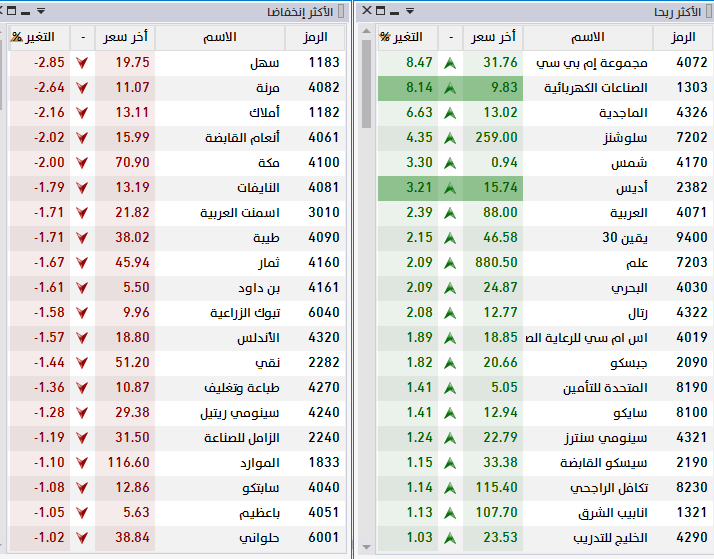Click the green up arrow for جبسكو
The height and width of the screenshot is (559, 714).
click(450, 363)
